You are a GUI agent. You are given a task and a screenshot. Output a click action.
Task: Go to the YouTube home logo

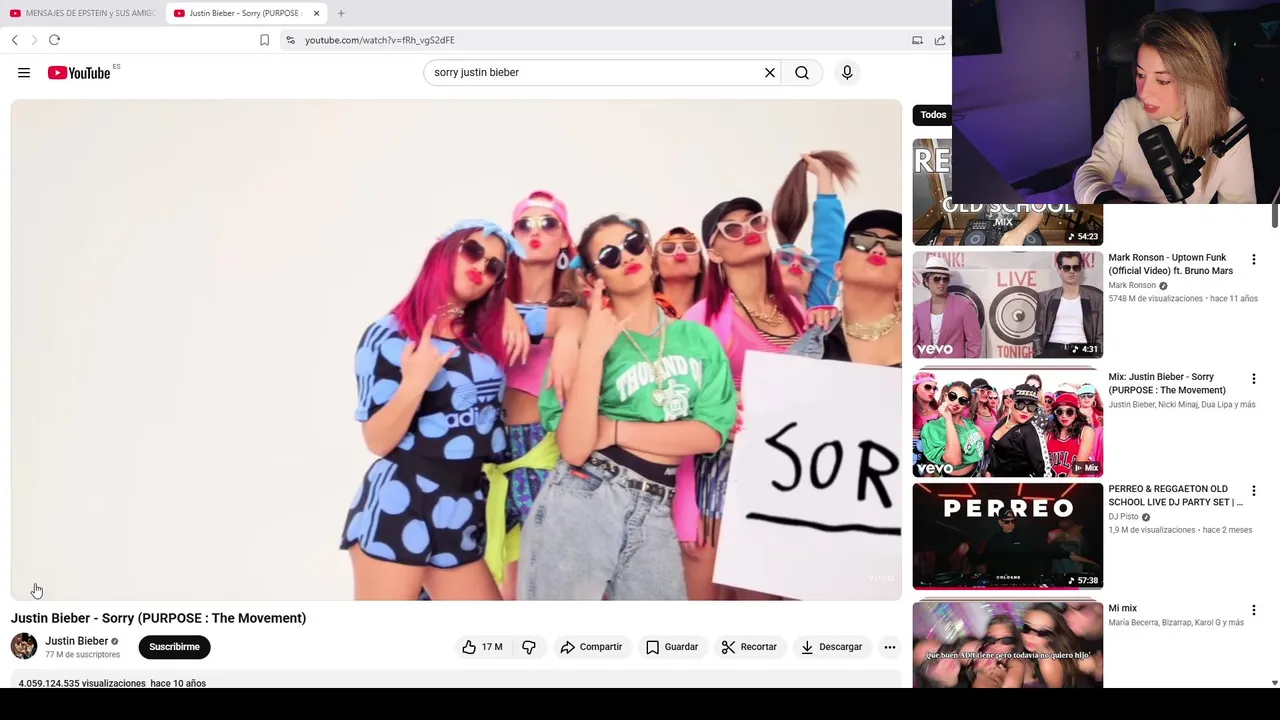79,73
